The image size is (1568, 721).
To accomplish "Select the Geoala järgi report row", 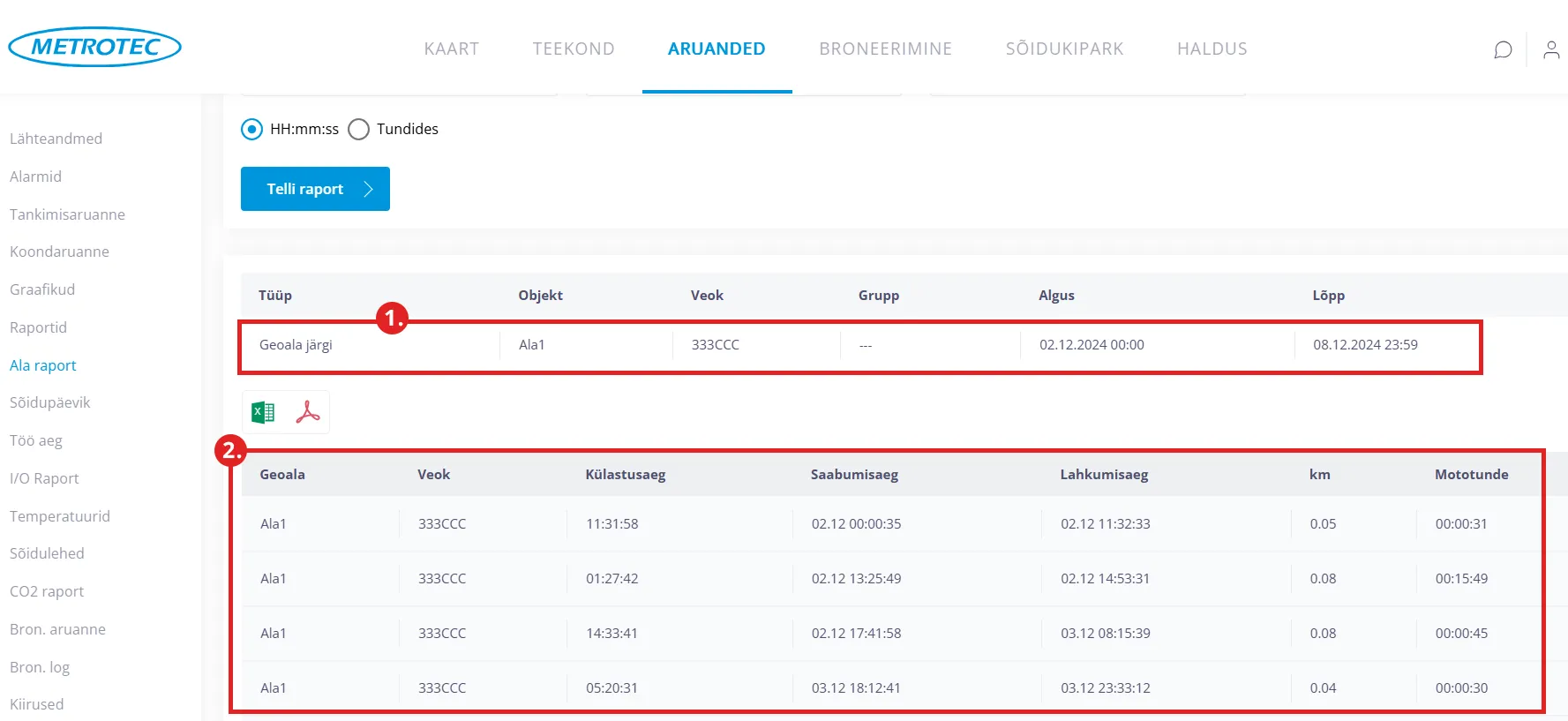I will [296, 345].
